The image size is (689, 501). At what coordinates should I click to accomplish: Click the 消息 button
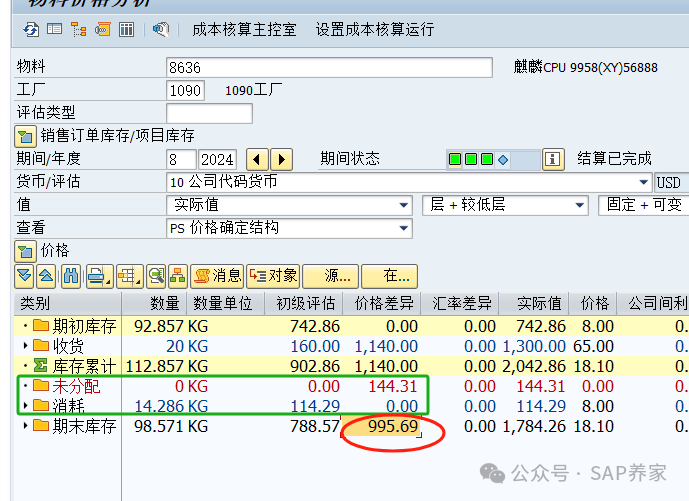[216, 276]
